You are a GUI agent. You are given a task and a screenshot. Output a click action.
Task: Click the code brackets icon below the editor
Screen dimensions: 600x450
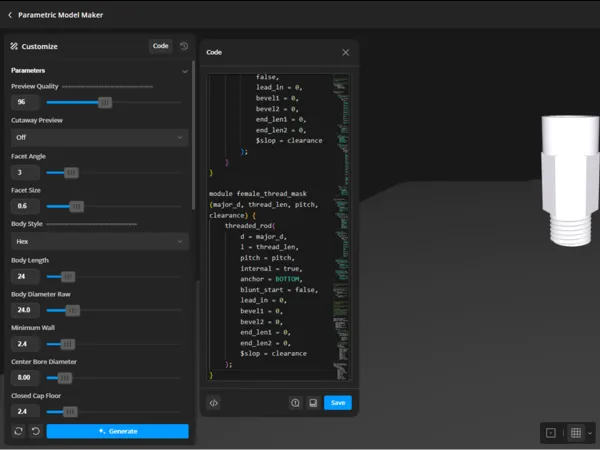tap(214, 403)
